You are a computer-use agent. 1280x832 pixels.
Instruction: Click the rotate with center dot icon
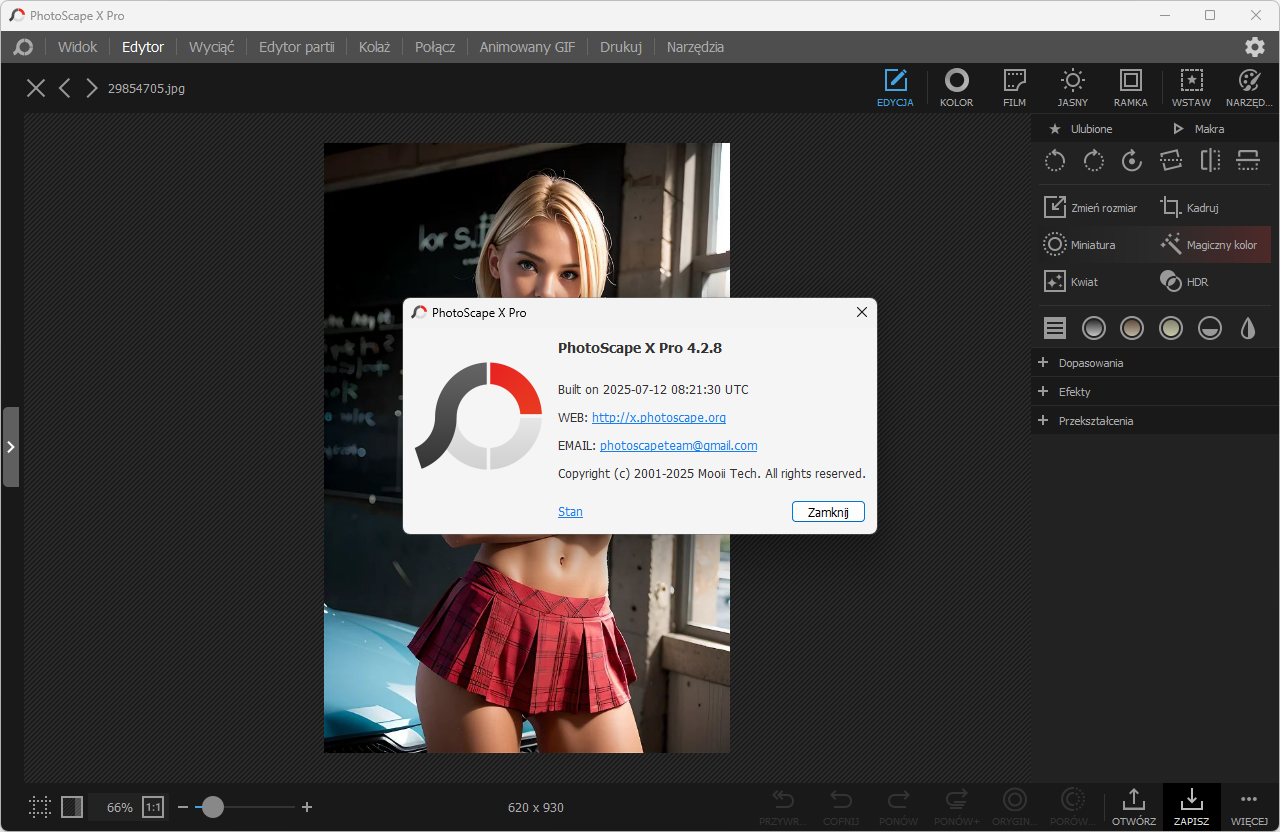1132,161
